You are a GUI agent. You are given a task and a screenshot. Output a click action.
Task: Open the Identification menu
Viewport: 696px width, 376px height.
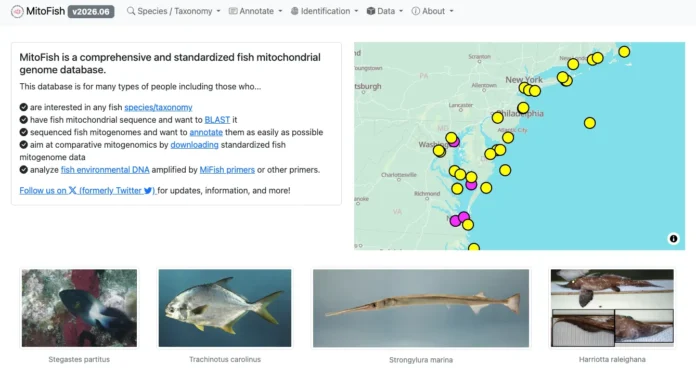(x=324, y=11)
